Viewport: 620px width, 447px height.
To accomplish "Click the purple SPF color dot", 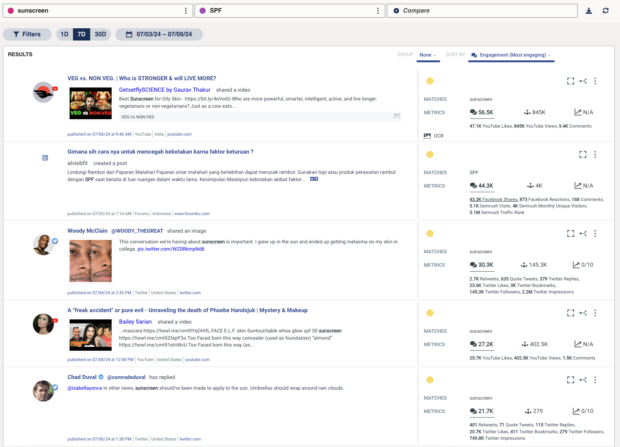I will click(x=202, y=11).
